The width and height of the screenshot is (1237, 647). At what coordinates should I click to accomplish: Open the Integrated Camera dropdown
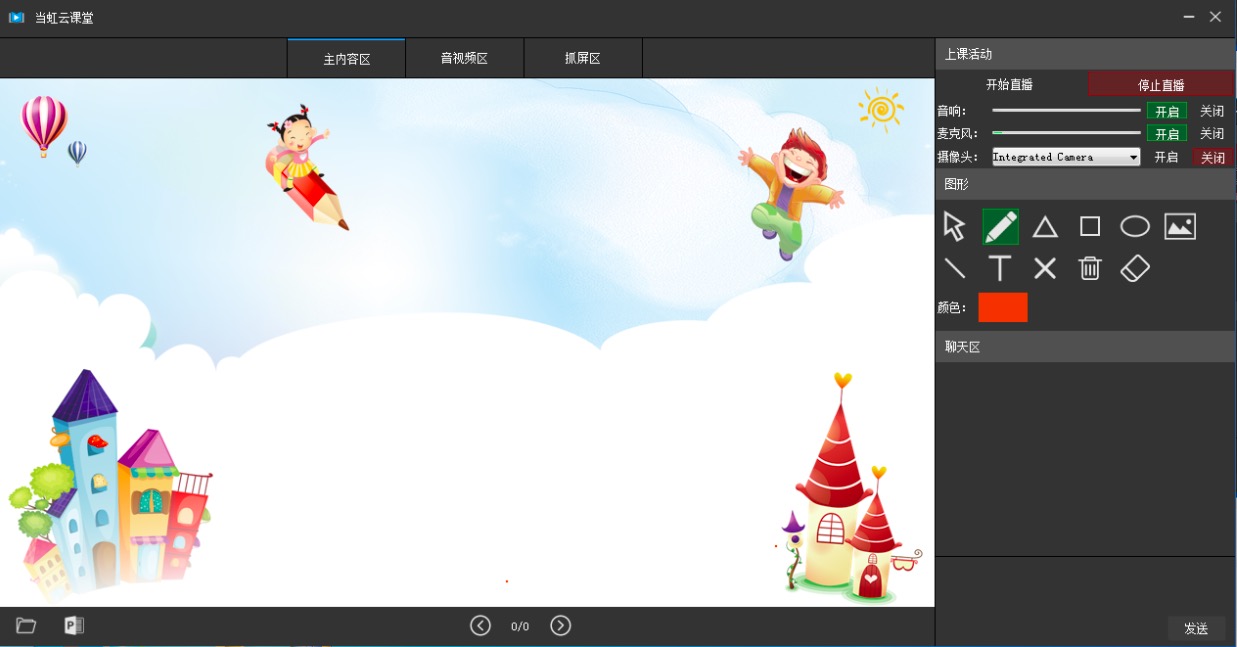(1066, 157)
